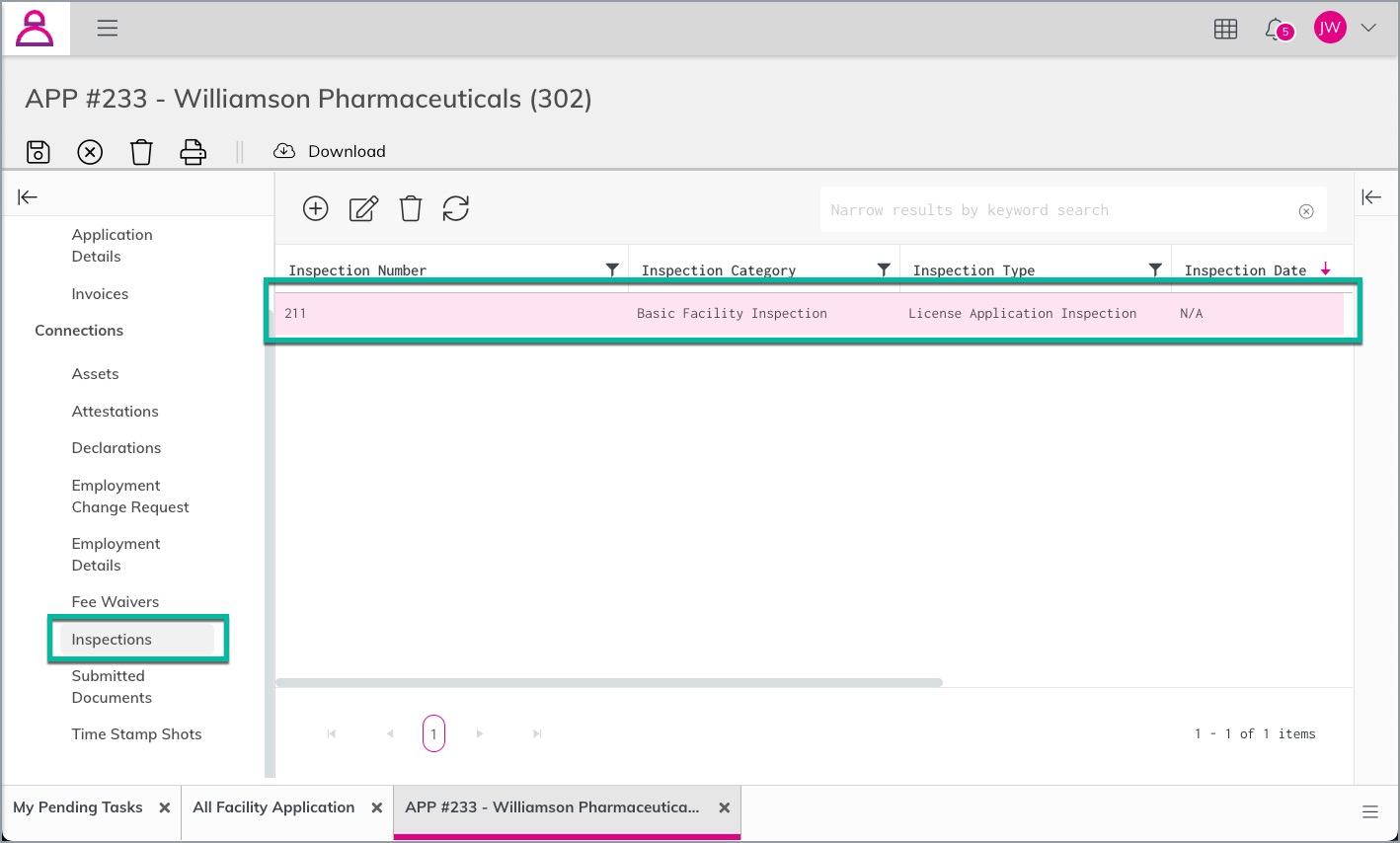Open Declarations in sidebar
The width and height of the screenshot is (1400, 843).
coord(117,448)
